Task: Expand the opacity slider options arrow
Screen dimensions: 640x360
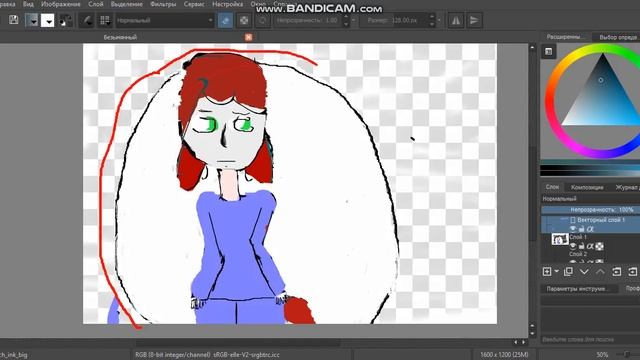Action: [353, 20]
